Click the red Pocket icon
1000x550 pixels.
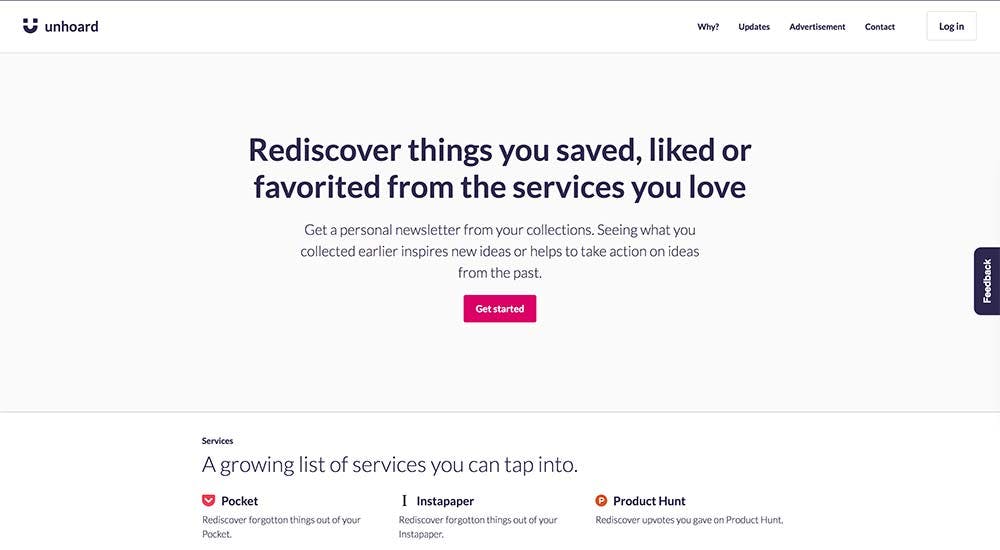pyautogui.click(x=208, y=500)
